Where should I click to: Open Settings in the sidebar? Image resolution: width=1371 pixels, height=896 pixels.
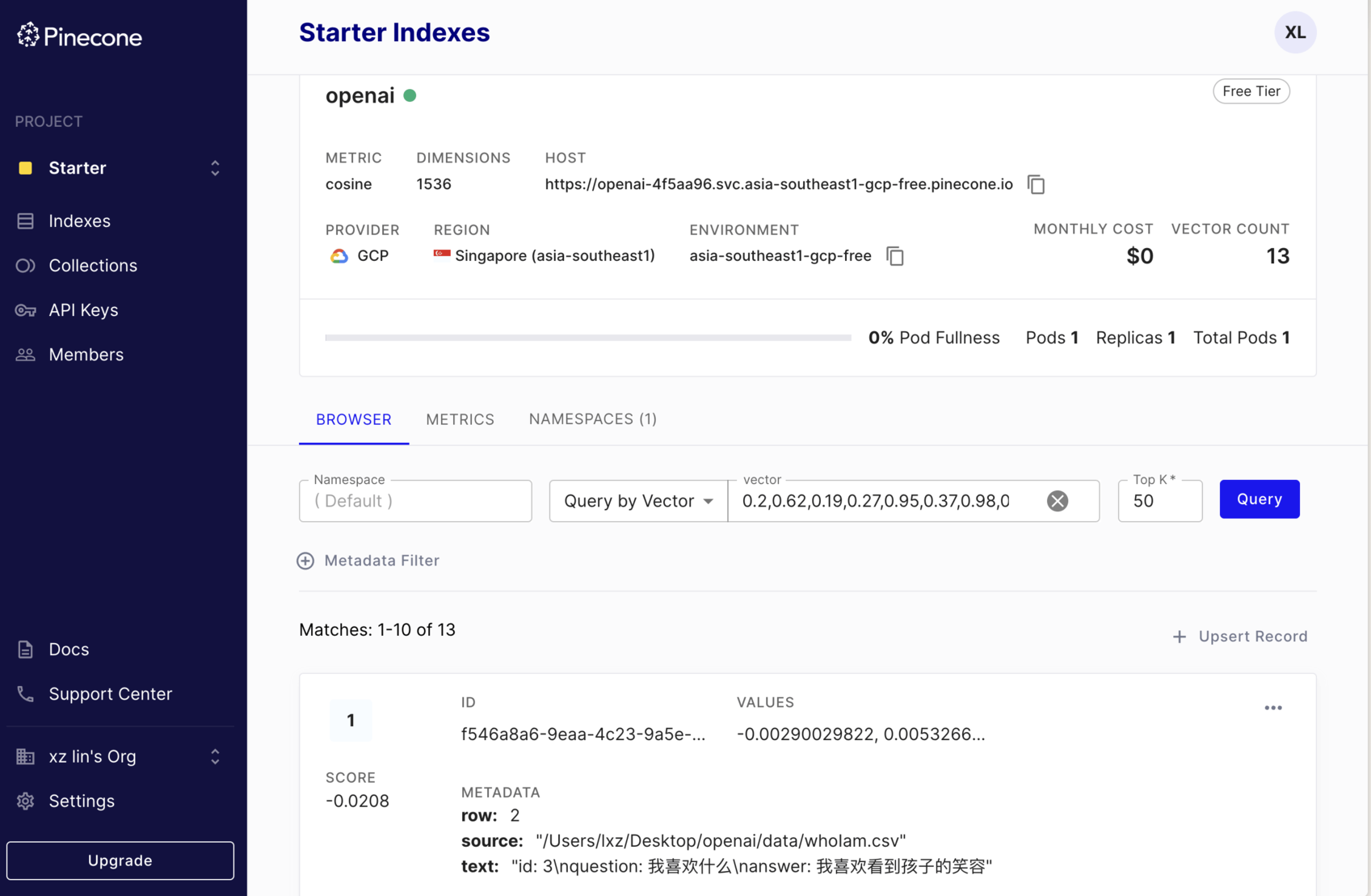coord(82,801)
